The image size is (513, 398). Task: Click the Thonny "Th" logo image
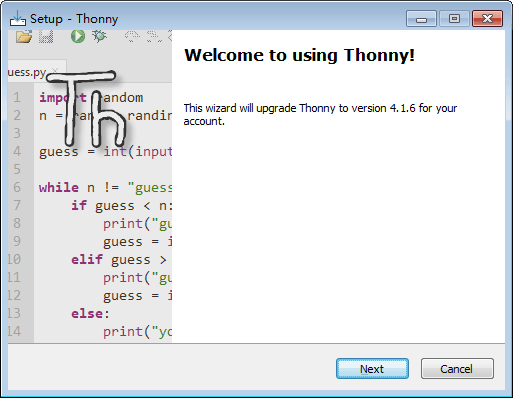(87, 108)
